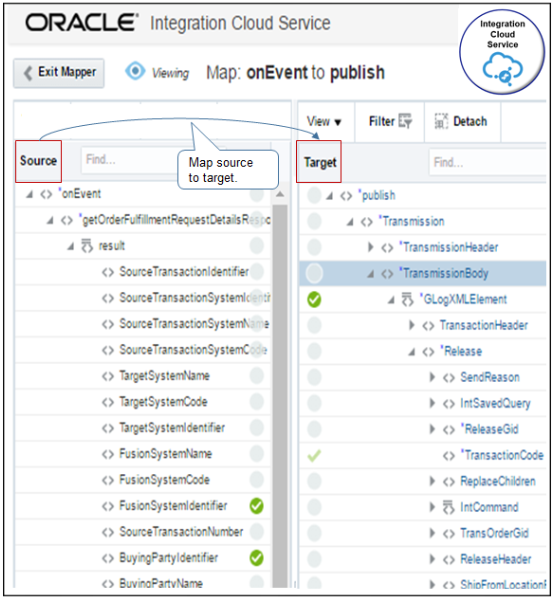Click the mapping circle for TargetSystemCode
This screenshot has height=599, width=554.
coord(256,402)
